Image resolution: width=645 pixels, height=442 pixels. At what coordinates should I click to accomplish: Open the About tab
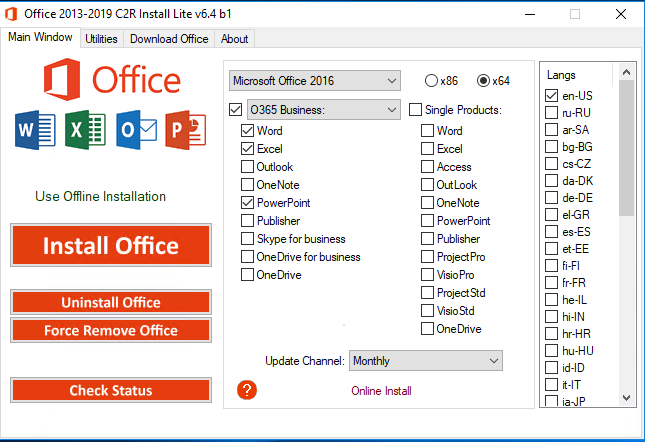pos(234,39)
